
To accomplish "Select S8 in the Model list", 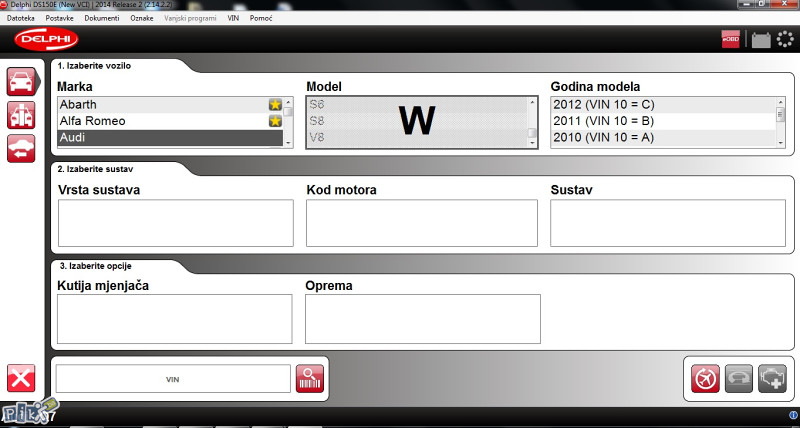I will point(417,121).
